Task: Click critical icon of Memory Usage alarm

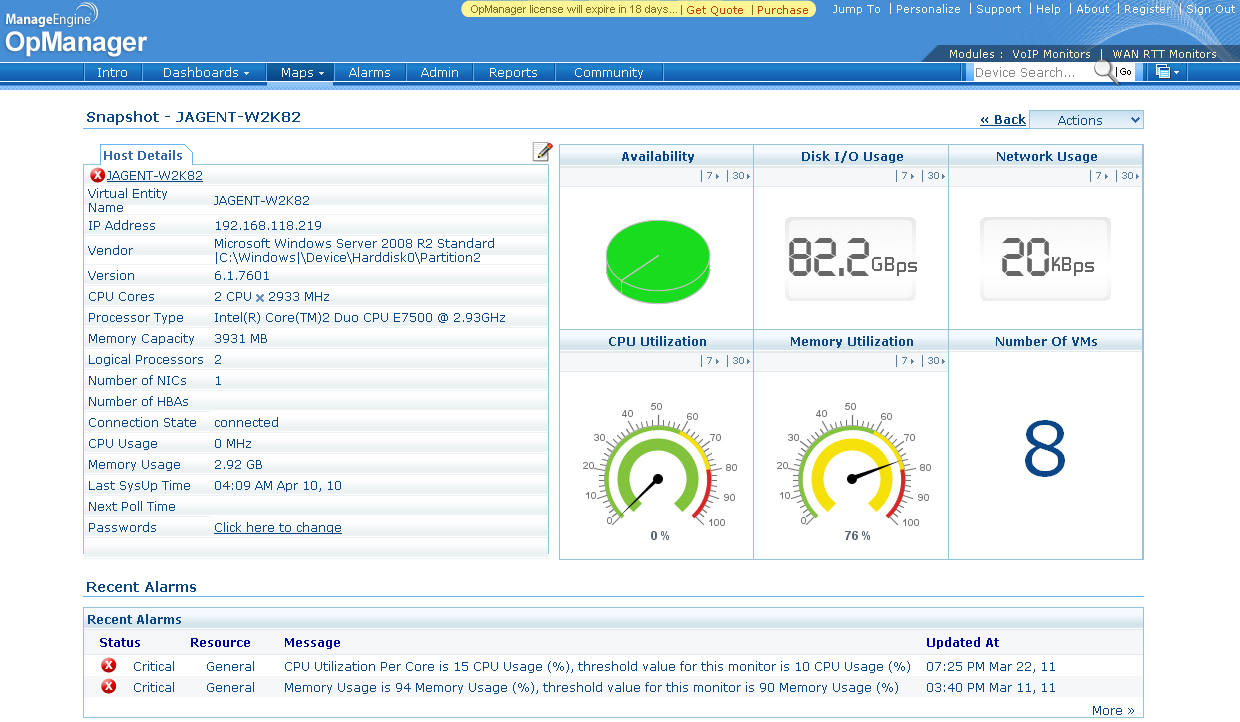Action: (x=109, y=687)
